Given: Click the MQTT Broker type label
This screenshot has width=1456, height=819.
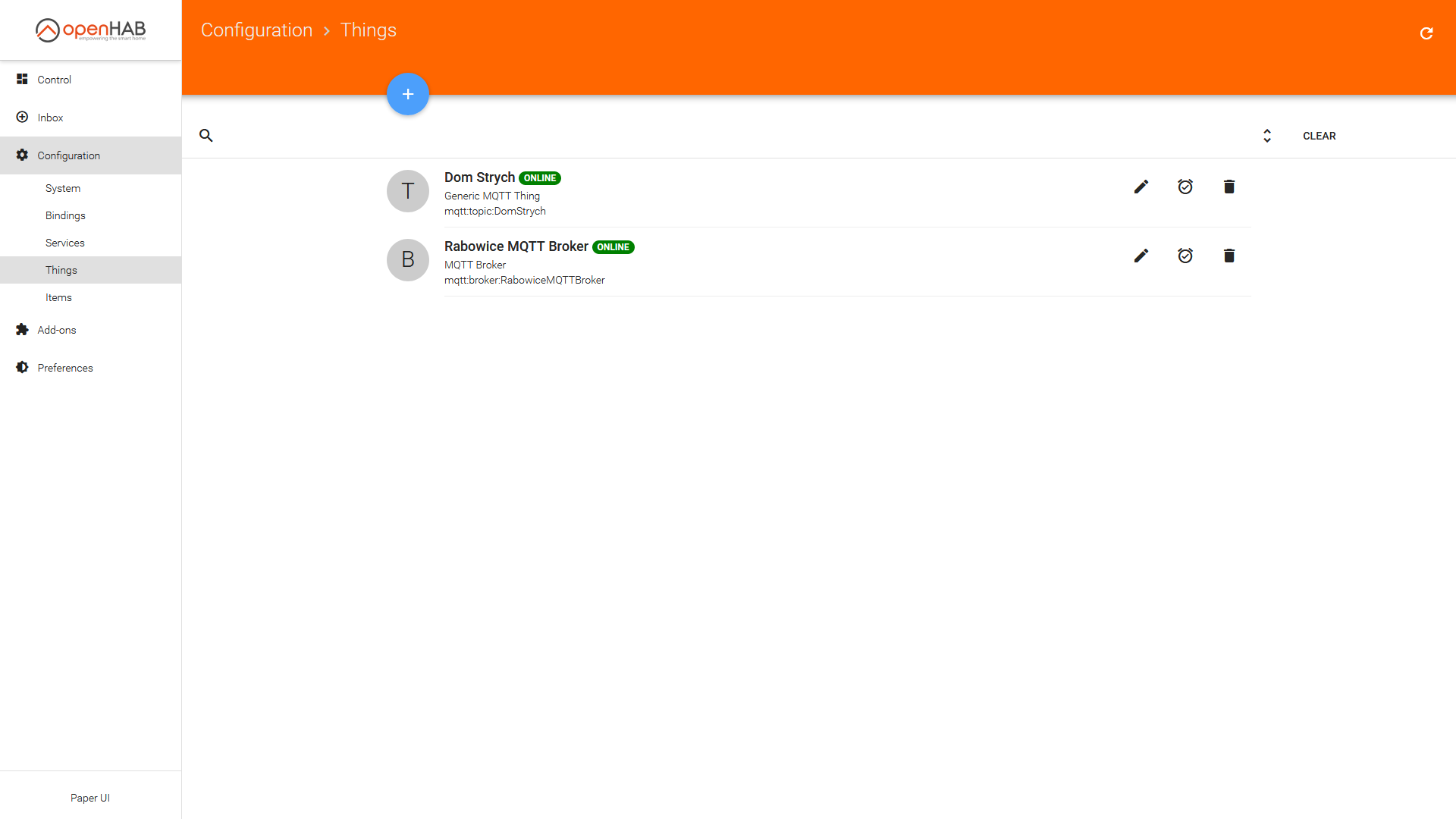Looking at the screenshot, I should click(x=475, y=265).
